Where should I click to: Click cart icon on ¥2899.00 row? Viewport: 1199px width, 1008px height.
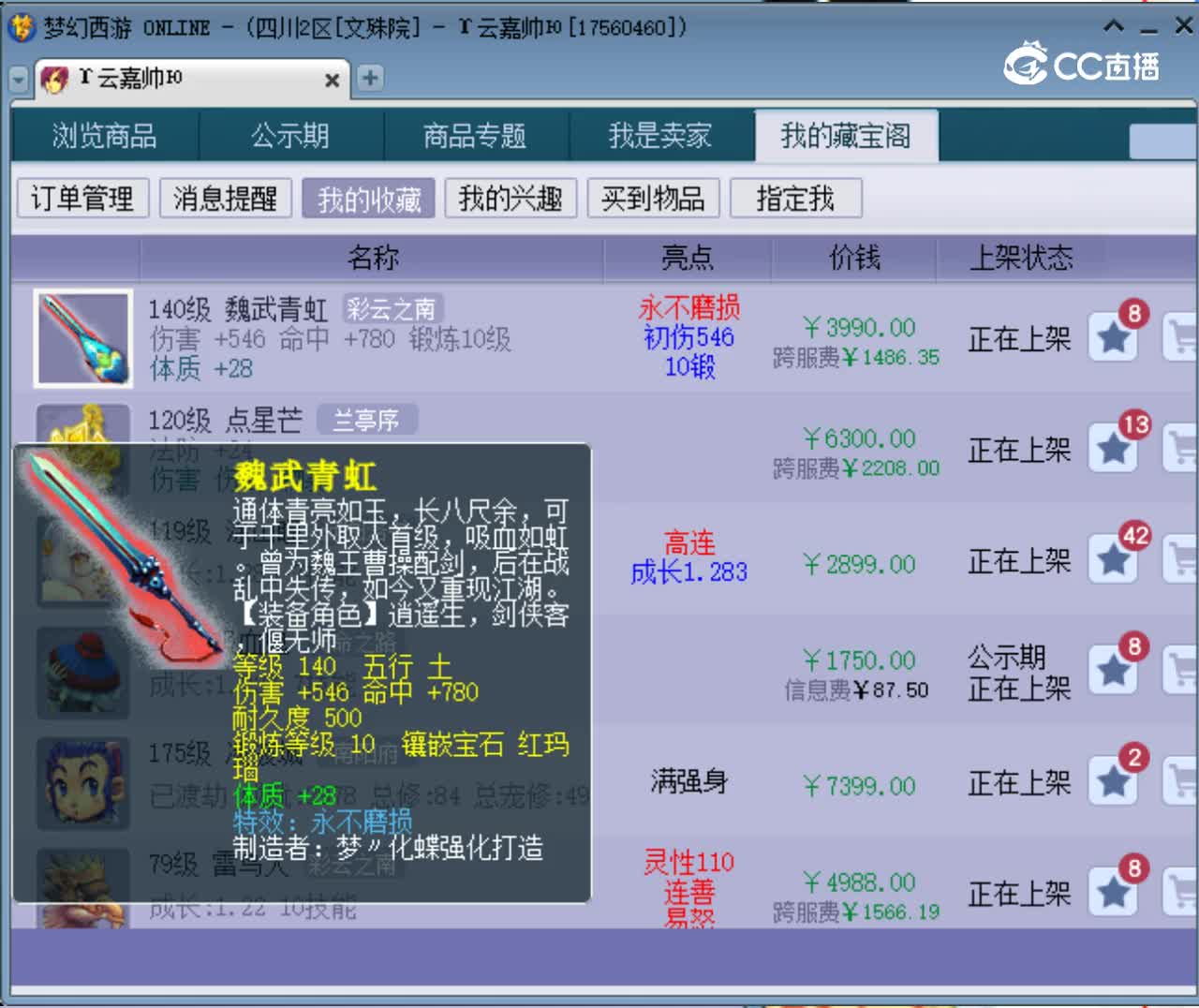point(1181,560)
